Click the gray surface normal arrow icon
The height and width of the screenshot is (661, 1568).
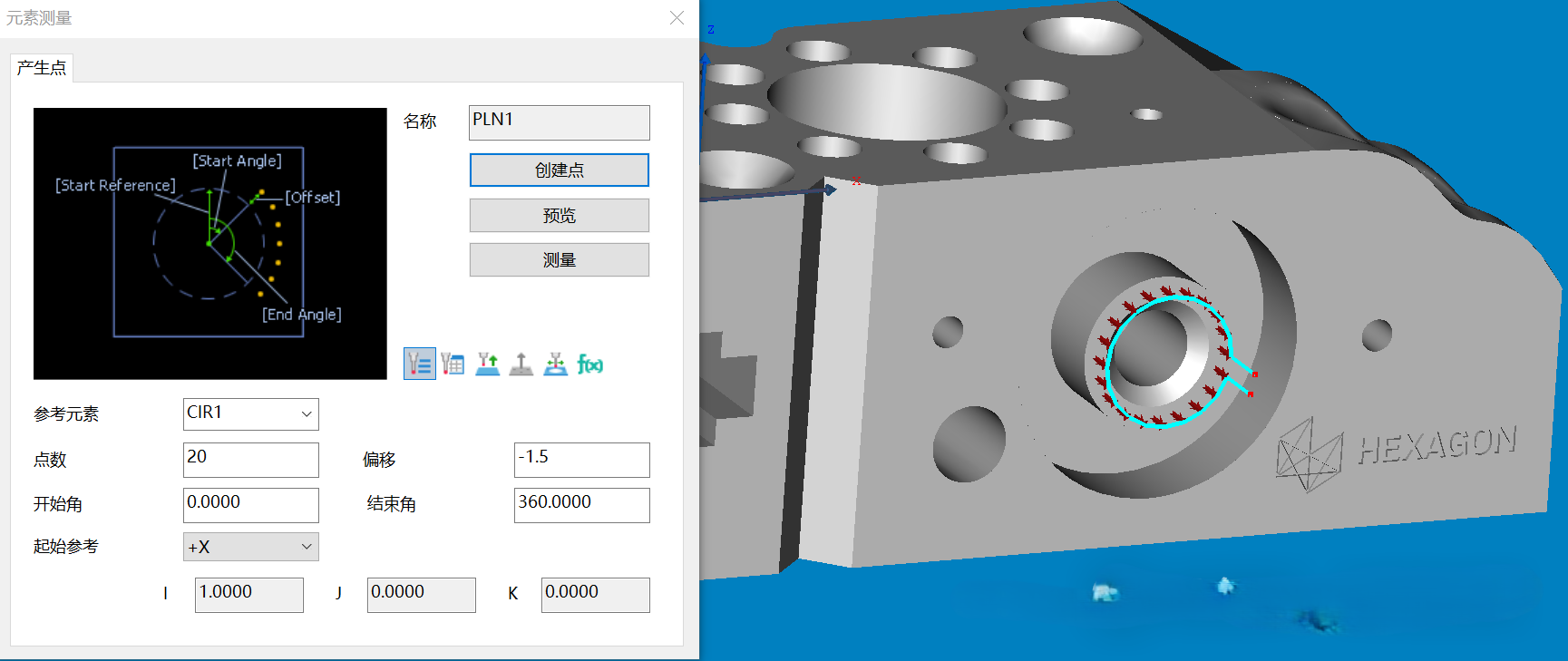pos(521,365)
